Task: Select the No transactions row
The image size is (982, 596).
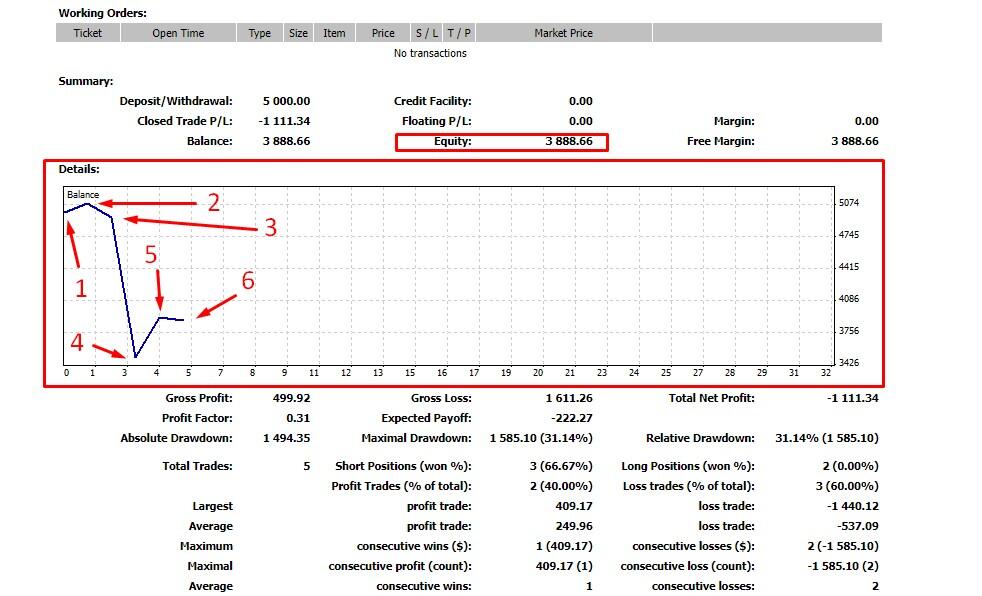Action: (432, 53)
